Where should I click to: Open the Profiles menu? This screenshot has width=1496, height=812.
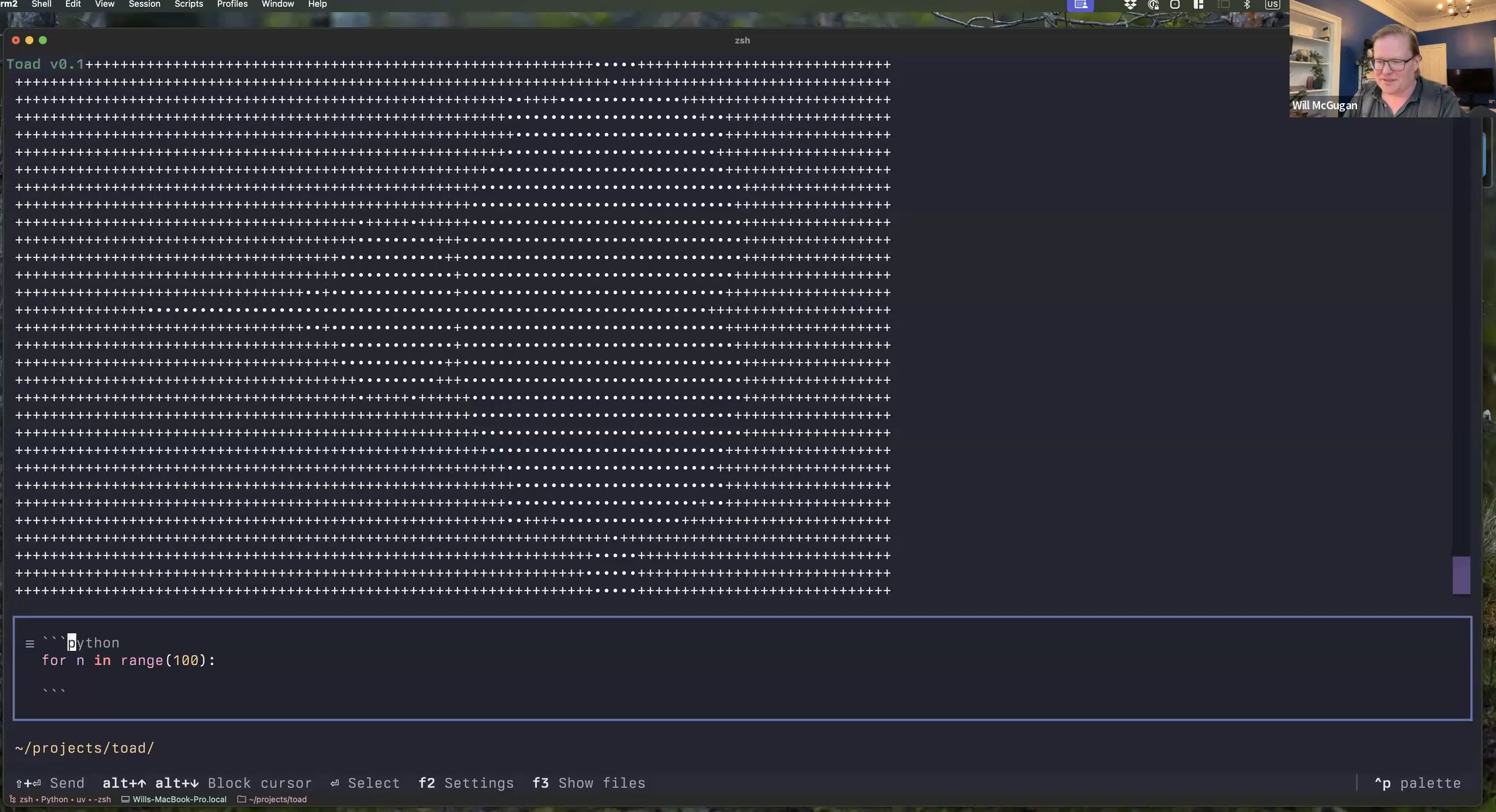coord(232,4)
